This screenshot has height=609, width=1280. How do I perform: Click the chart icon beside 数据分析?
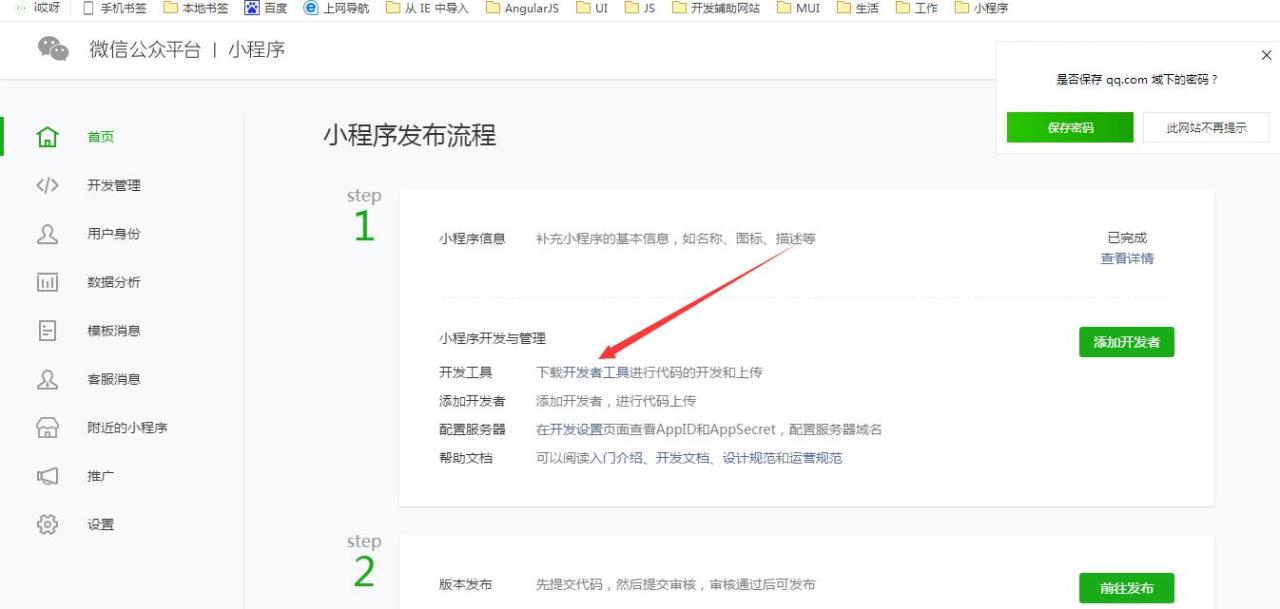point(47,282)
